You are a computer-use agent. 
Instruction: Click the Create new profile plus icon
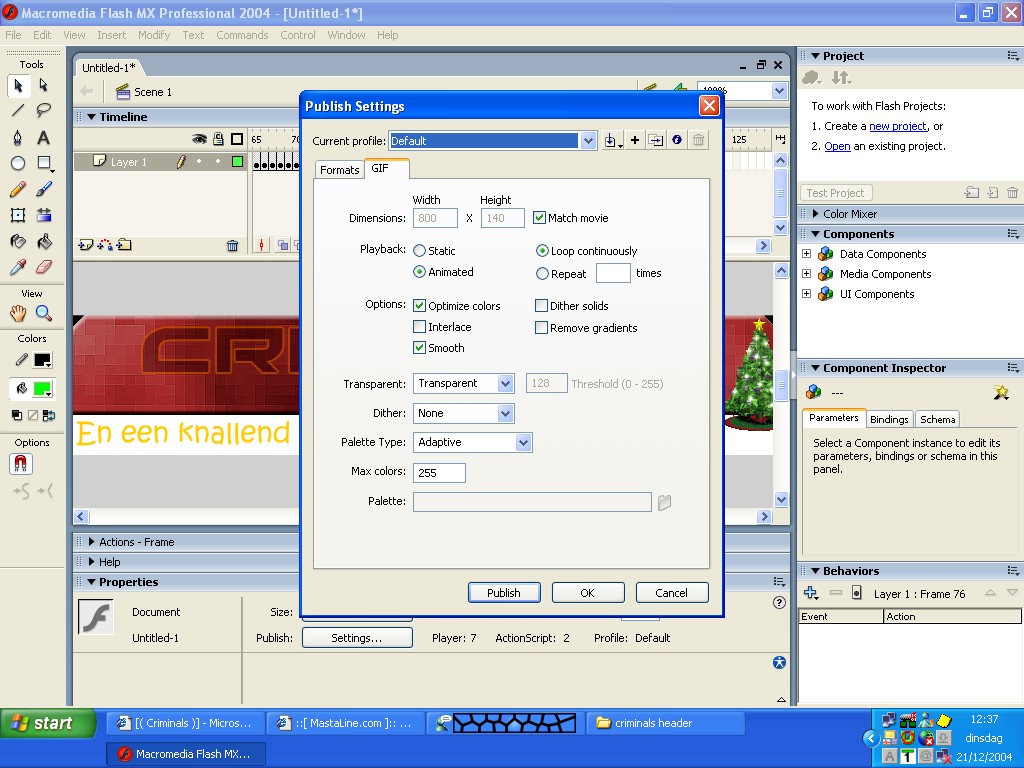635,141
